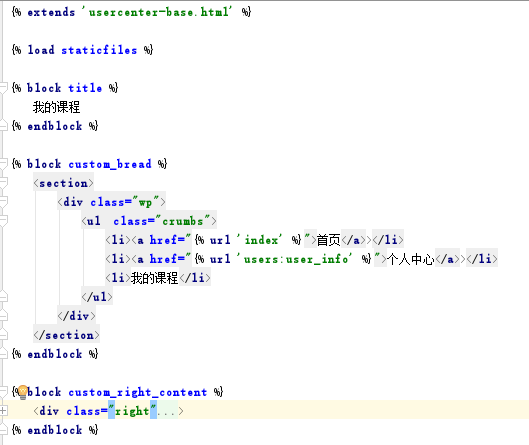Image resolution: width=529 pixels, height=445 pixels.
Task: Click the endblock after closing section tag
Action: tap(55, 354)
